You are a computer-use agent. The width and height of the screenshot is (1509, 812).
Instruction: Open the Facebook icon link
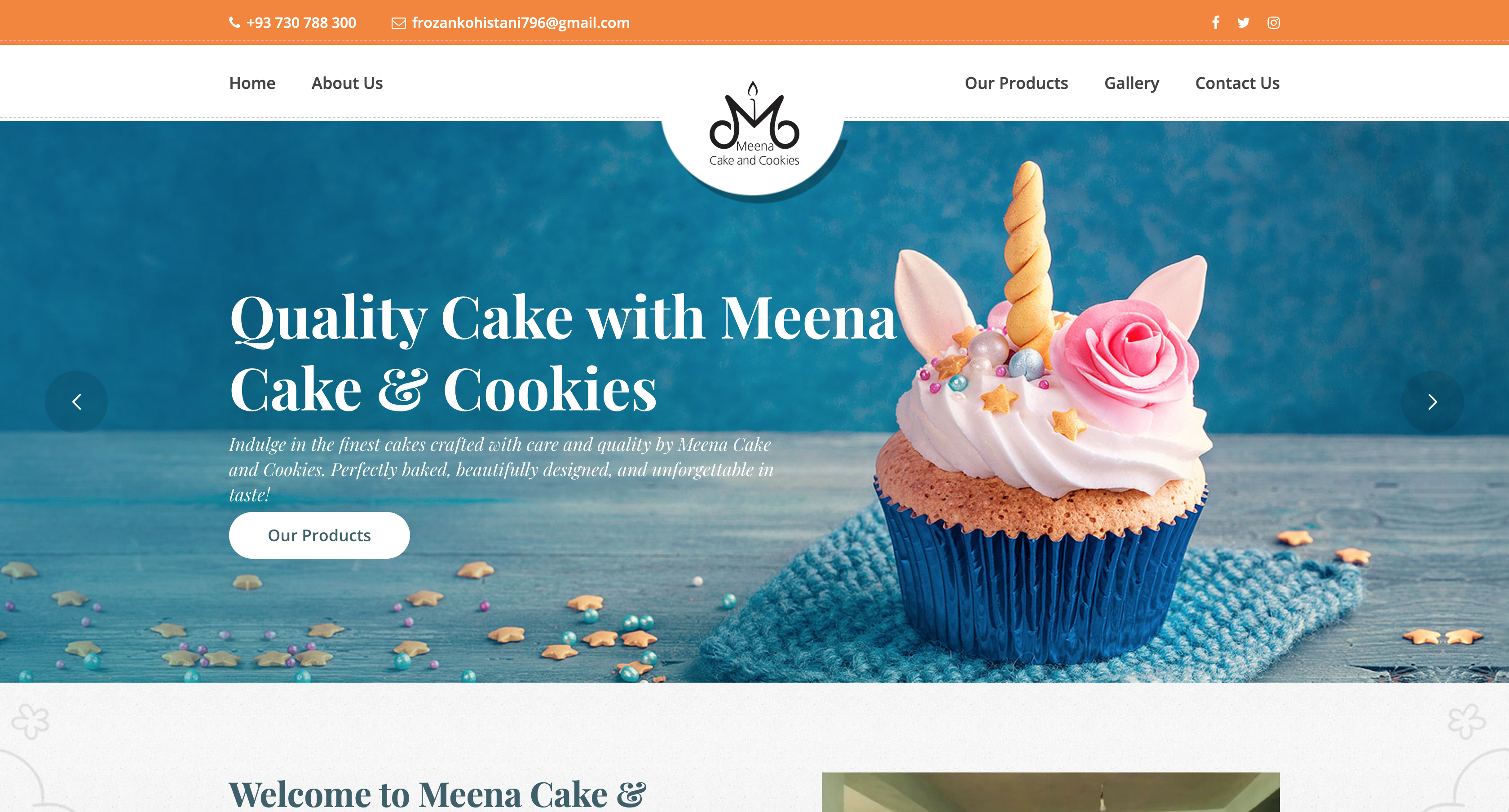(x=1216, y=22)
